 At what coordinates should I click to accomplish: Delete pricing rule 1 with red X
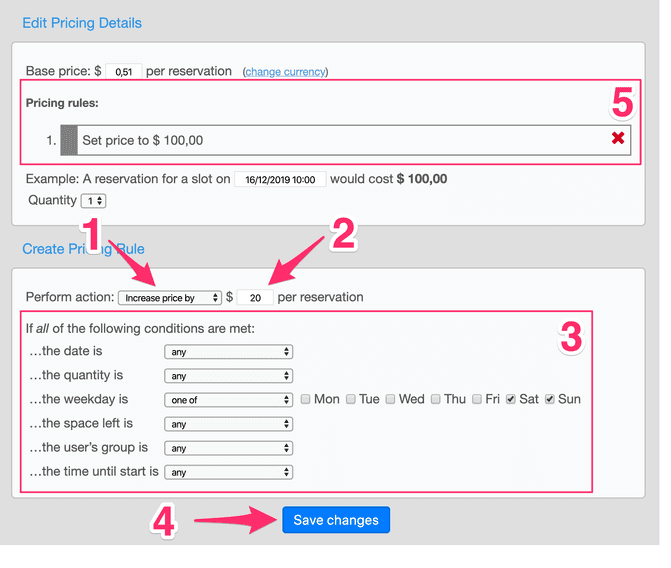[618, 138]
